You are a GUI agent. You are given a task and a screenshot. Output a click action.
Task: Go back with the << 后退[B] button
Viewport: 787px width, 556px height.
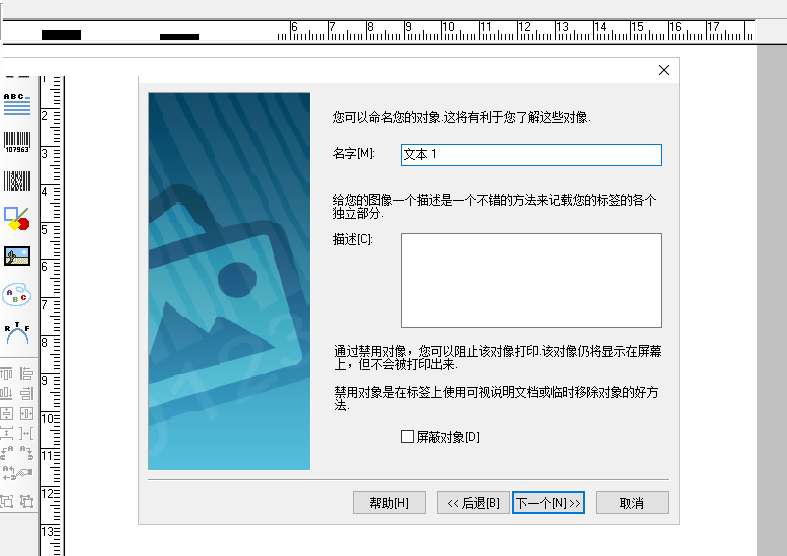coord(473,503)
